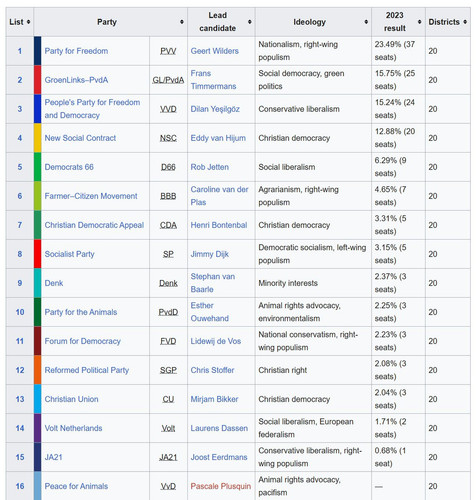
Task: Click the D66 abbreviation
Action: 168,167
